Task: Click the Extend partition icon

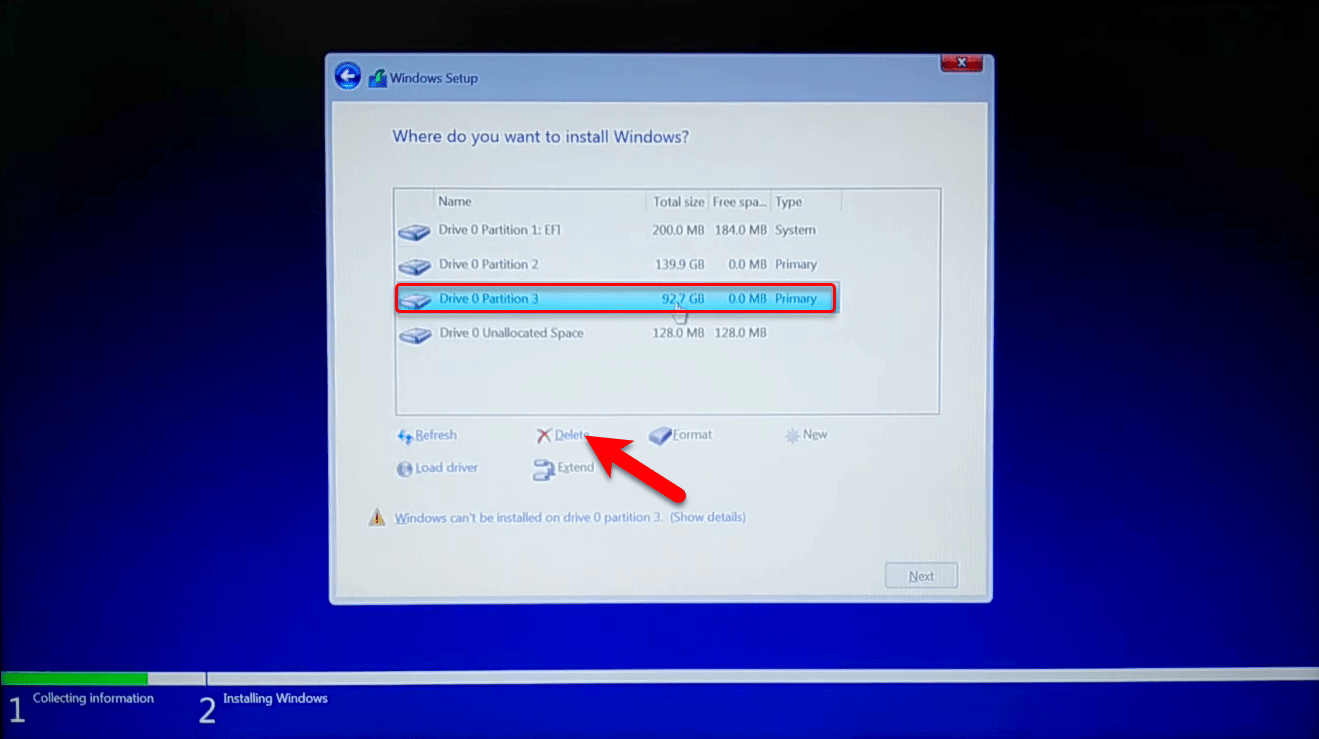Action: click(x=543, y=470)
